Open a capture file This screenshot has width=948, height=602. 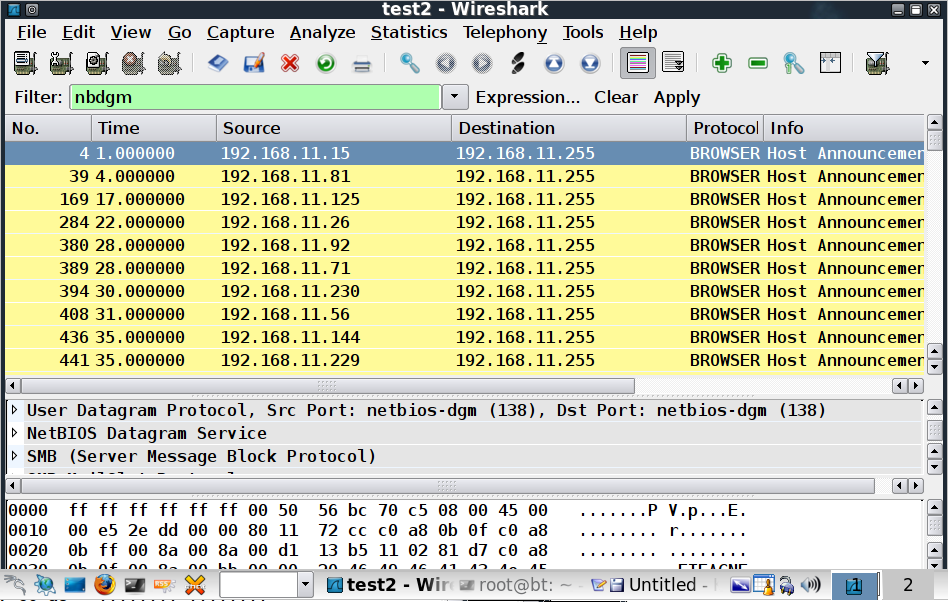[x=218, y=63]
